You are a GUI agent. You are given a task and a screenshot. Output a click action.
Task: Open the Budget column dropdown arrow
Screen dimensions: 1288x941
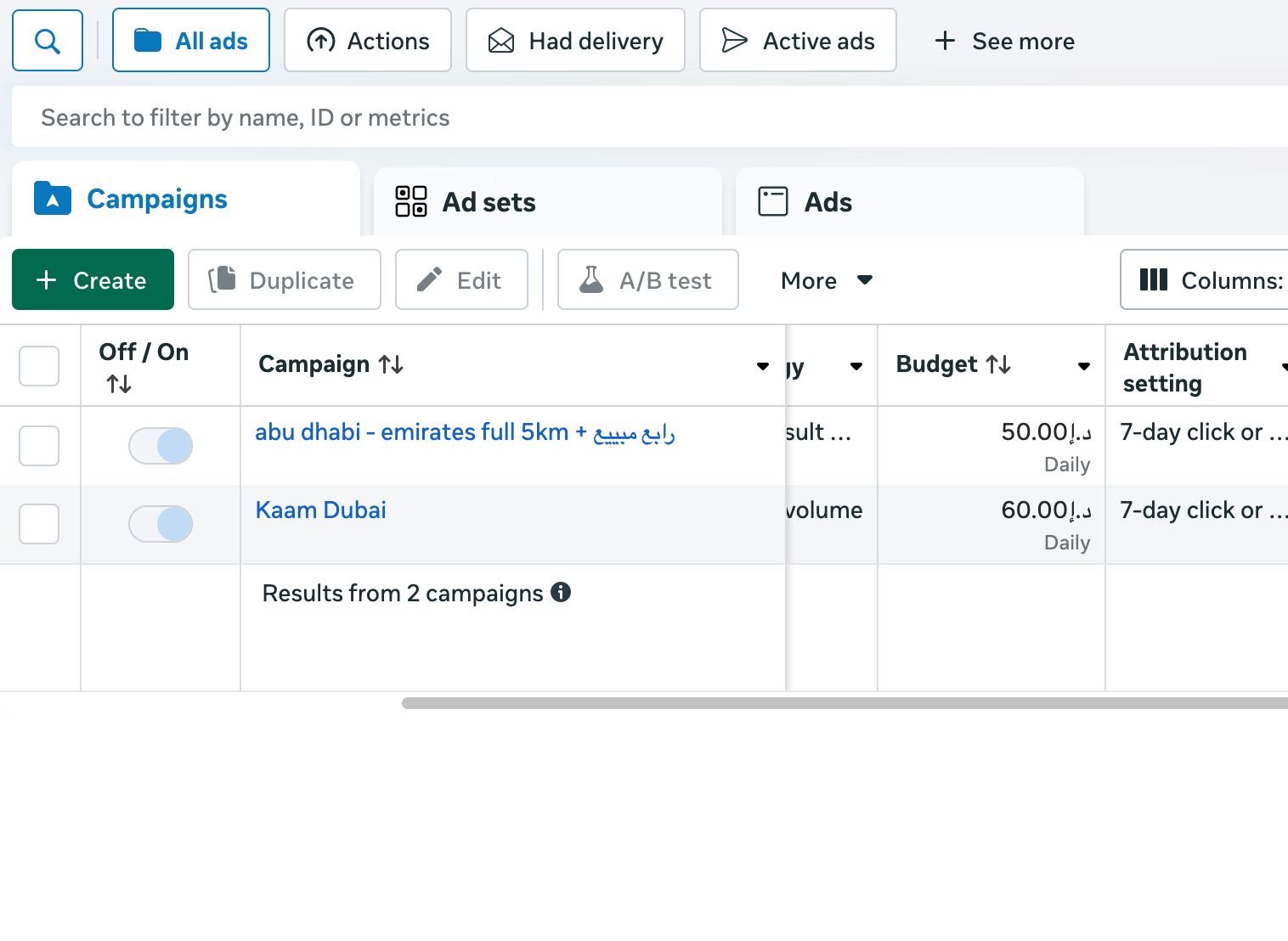(1083, 366)
